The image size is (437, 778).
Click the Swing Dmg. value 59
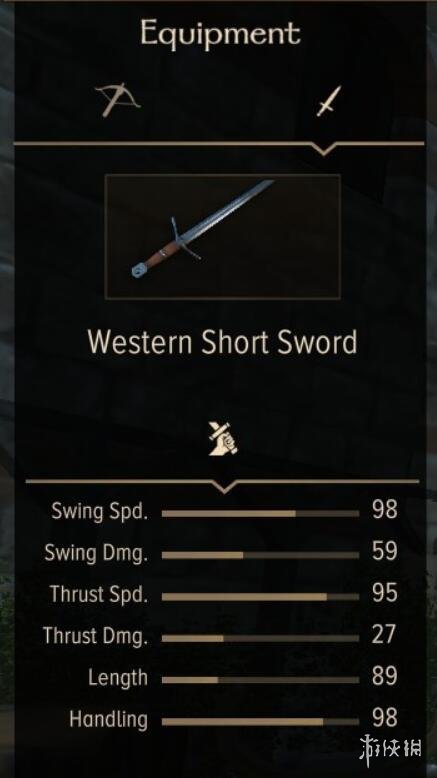pyautogui.click(x=385, y=551)
